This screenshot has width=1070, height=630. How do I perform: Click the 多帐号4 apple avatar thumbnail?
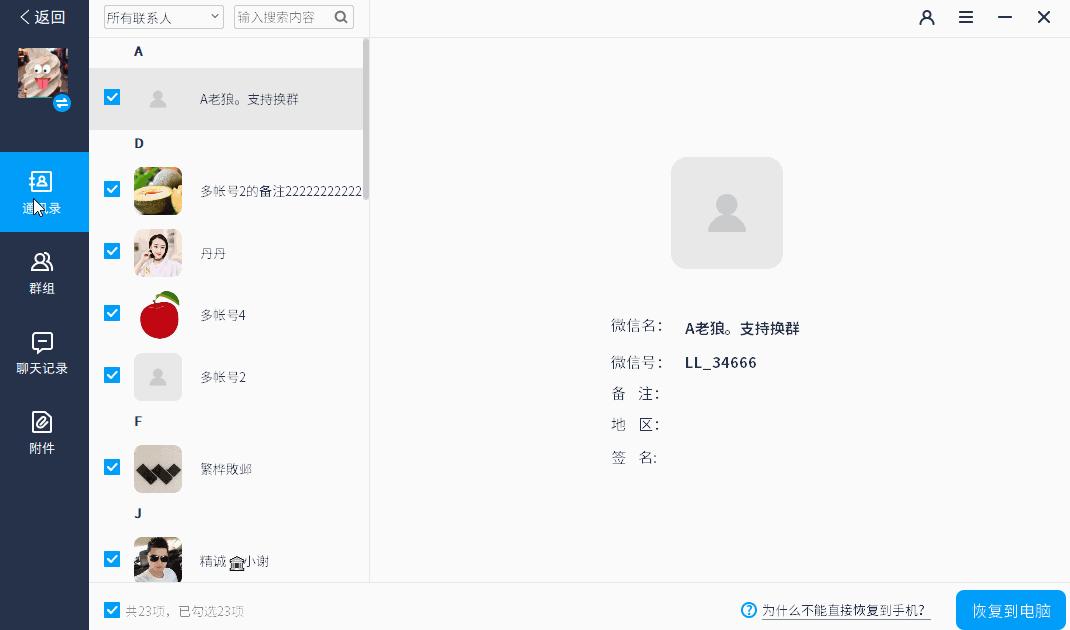(158, 314)
